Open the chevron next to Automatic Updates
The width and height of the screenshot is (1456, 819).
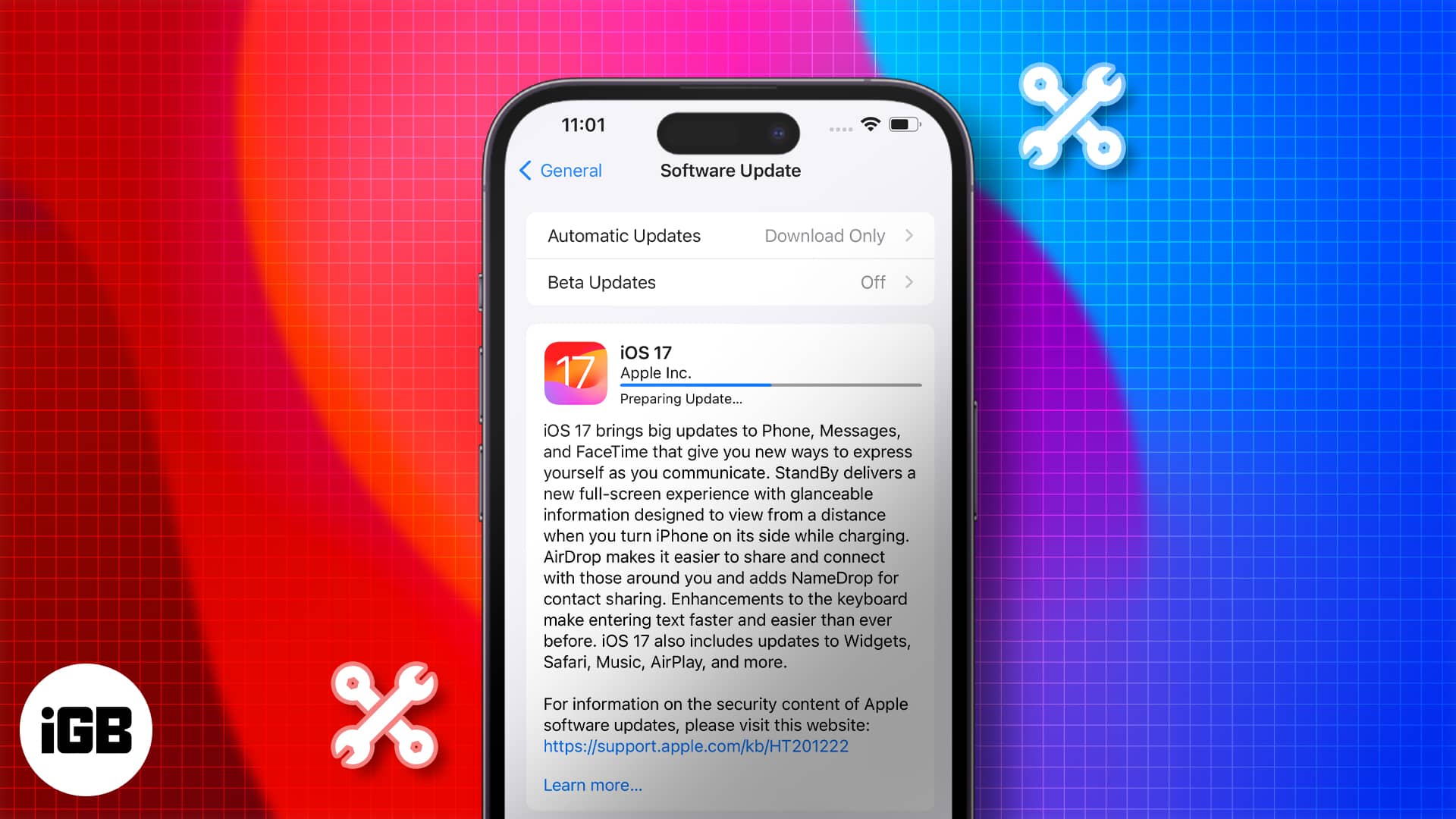click(909, 235)
